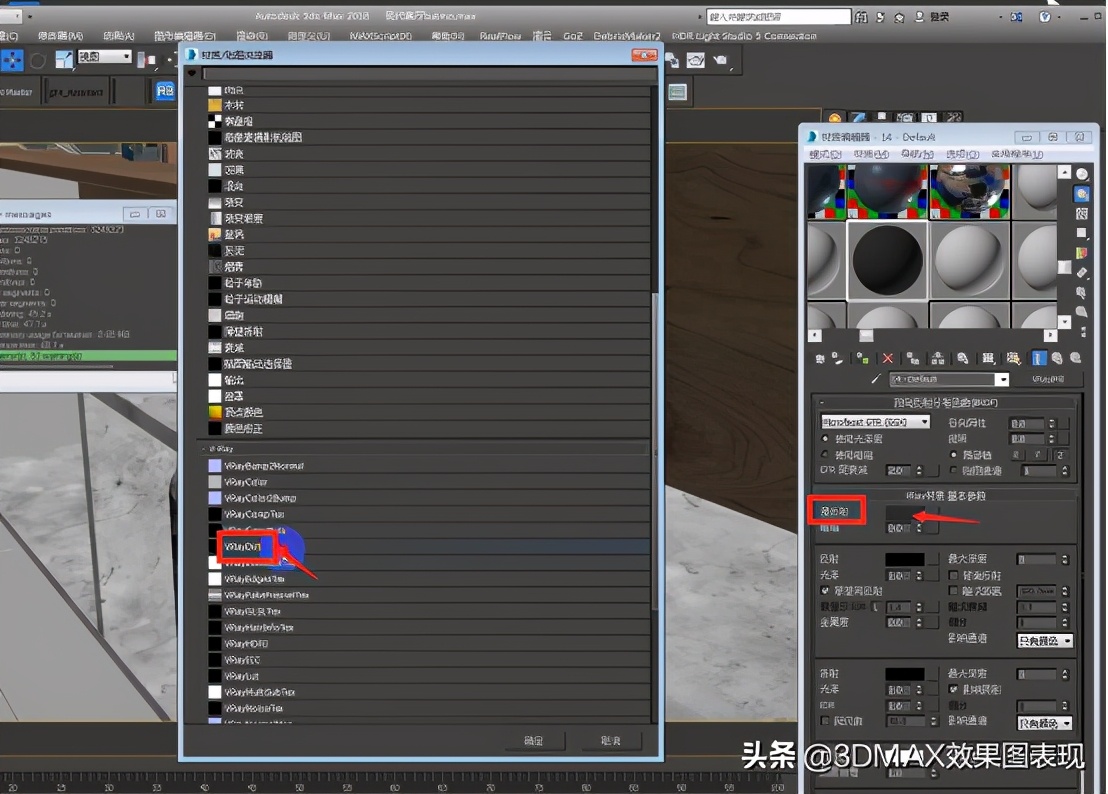Click the Get Material icon in Material Editor

click(818, 358)
